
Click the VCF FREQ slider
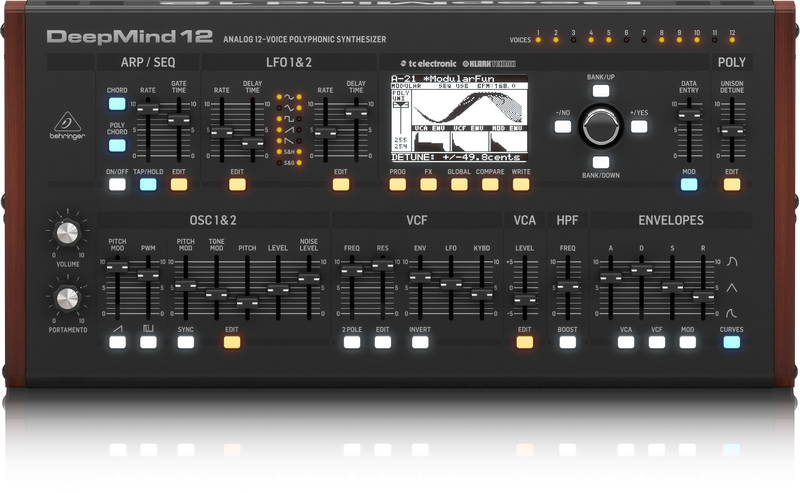click(352, 270)
